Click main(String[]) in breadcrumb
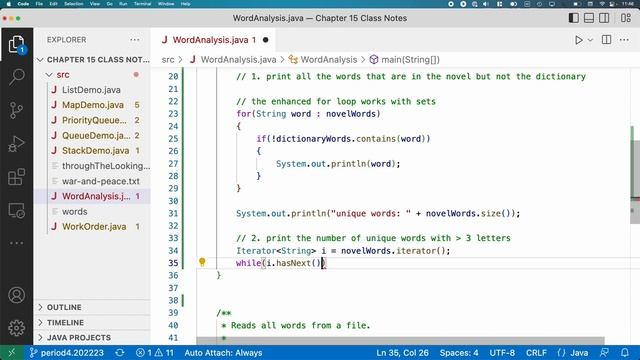Image resolution: width=640 pixels, height=360 pixels. (x=405, y=60)
